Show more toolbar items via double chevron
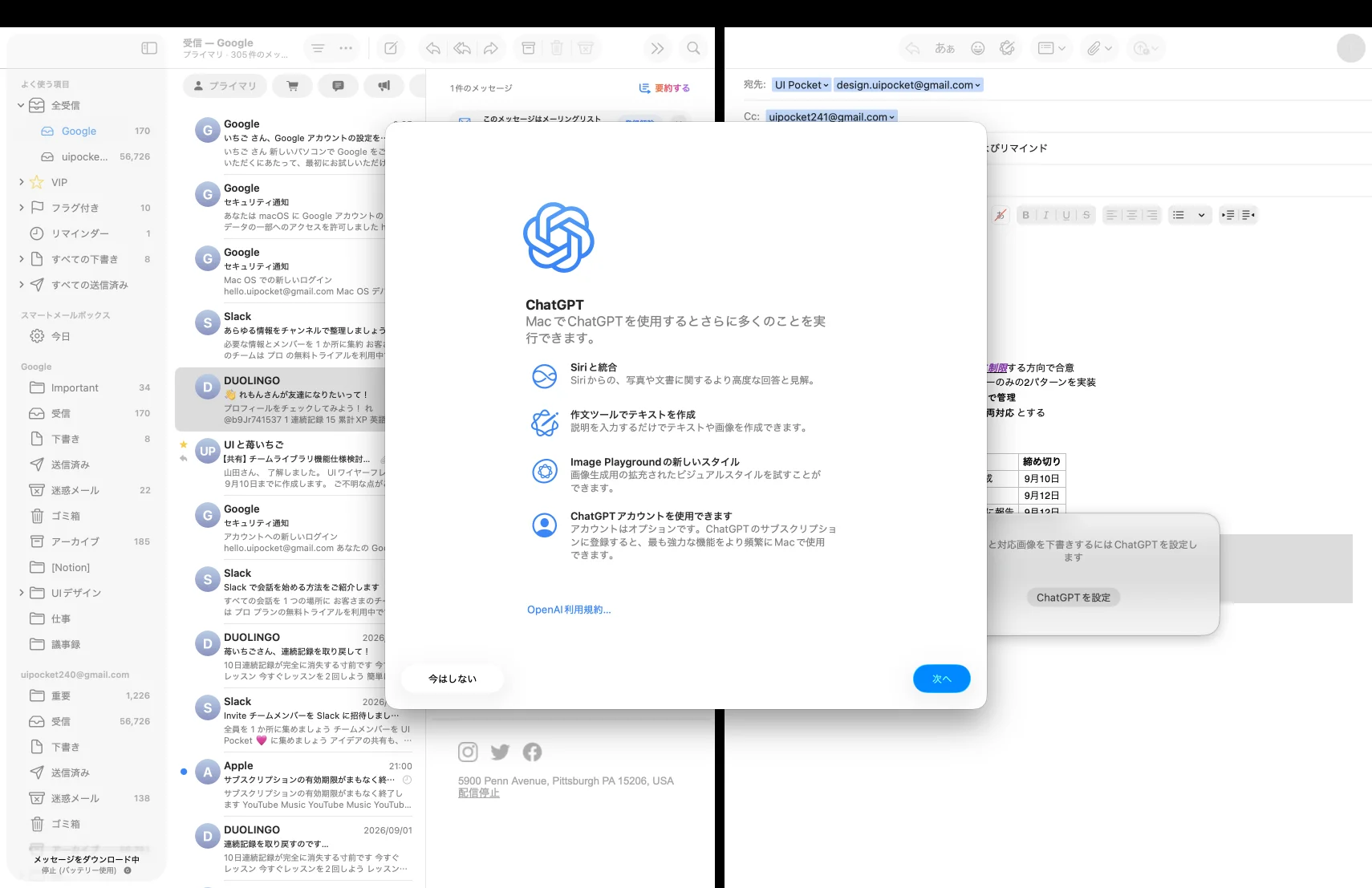This screenshot has width=1372, height=888. [657, 48]
